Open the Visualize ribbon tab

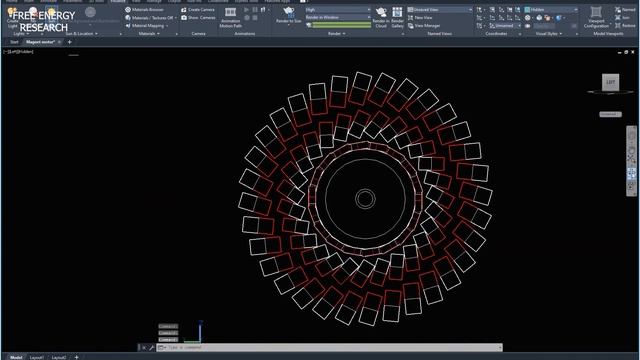point(118,1)
